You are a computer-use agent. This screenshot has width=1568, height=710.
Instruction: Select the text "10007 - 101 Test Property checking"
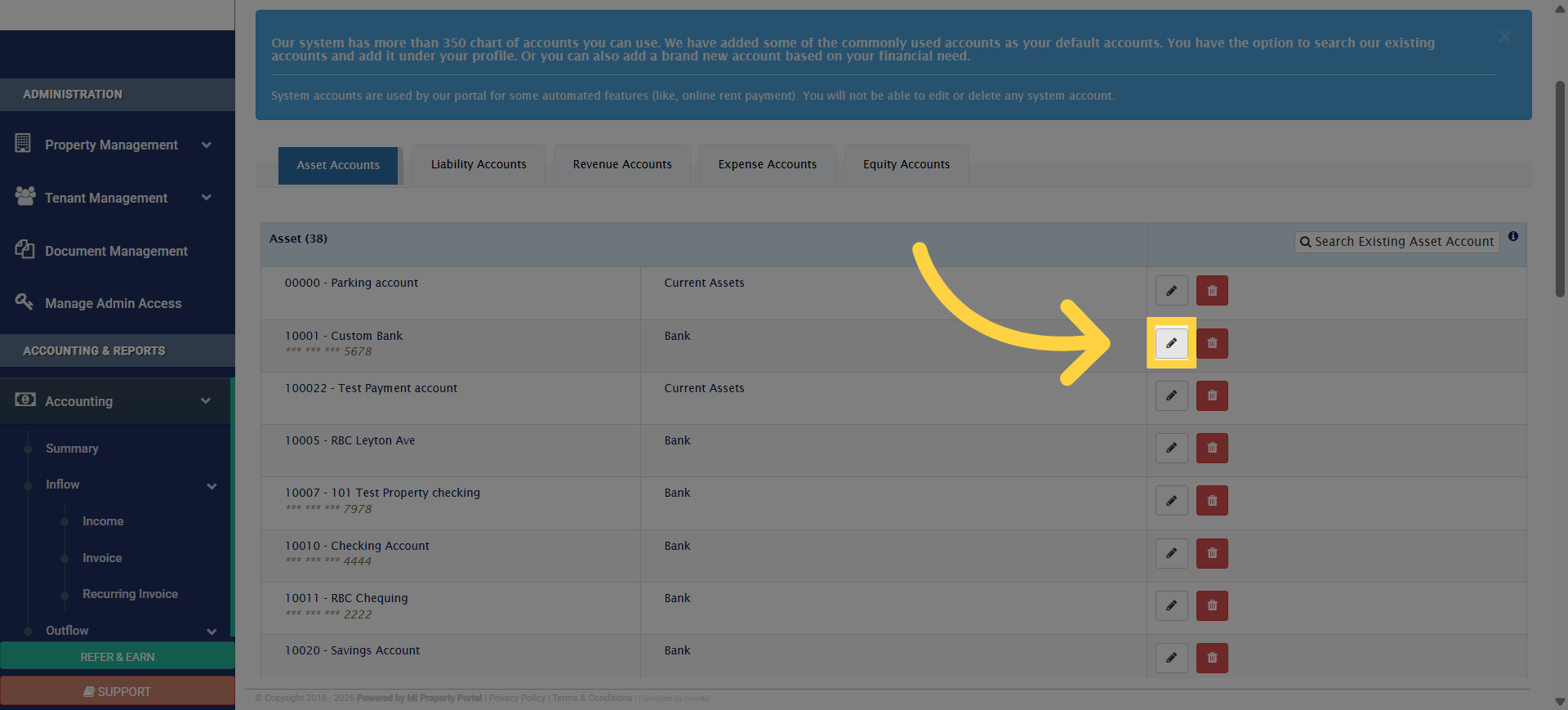click(x=382, y=493)
